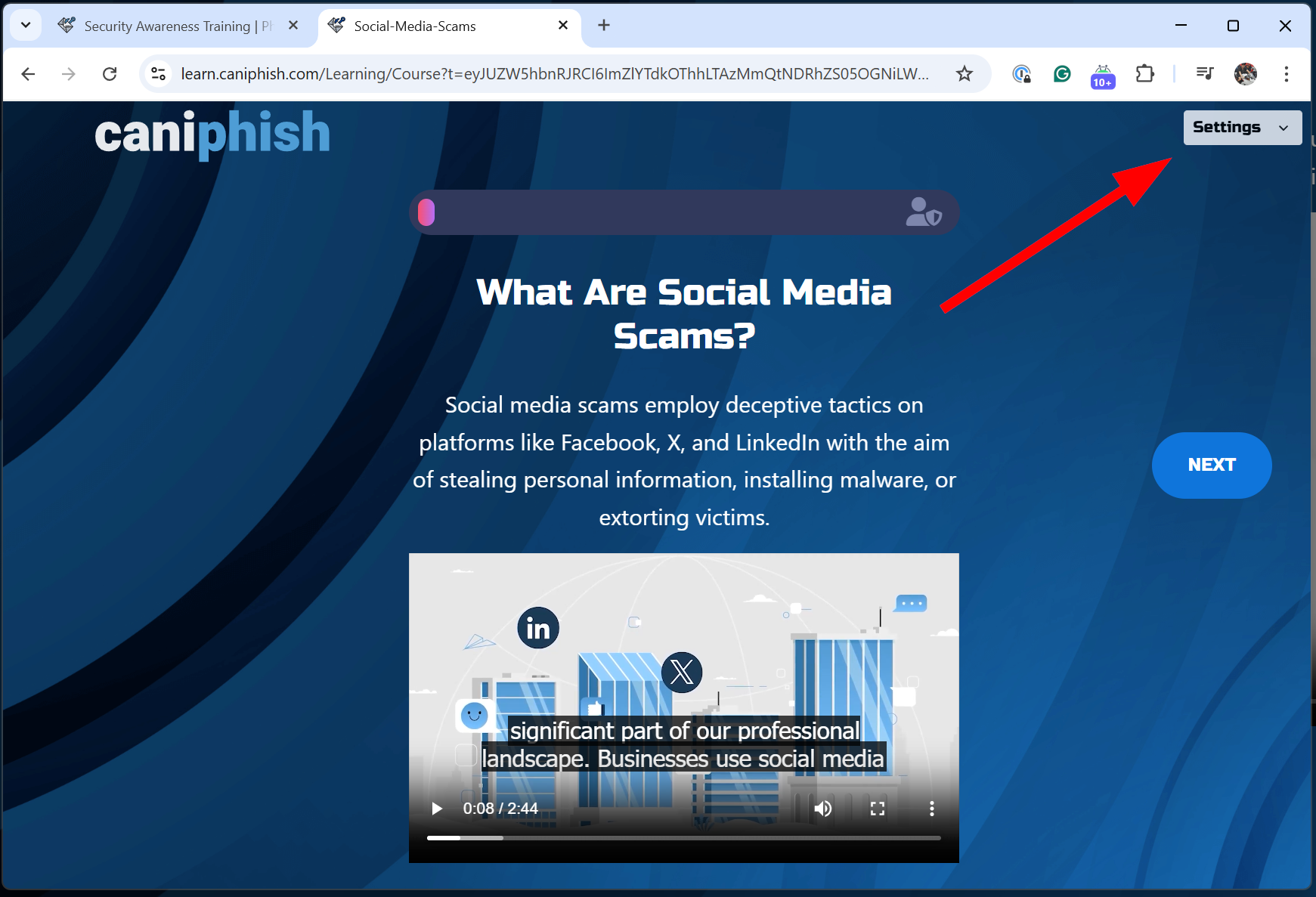The width and height of the screenshot is (1316, 897).
Task: Click the caniphish logo
Action: click(212, 133)
